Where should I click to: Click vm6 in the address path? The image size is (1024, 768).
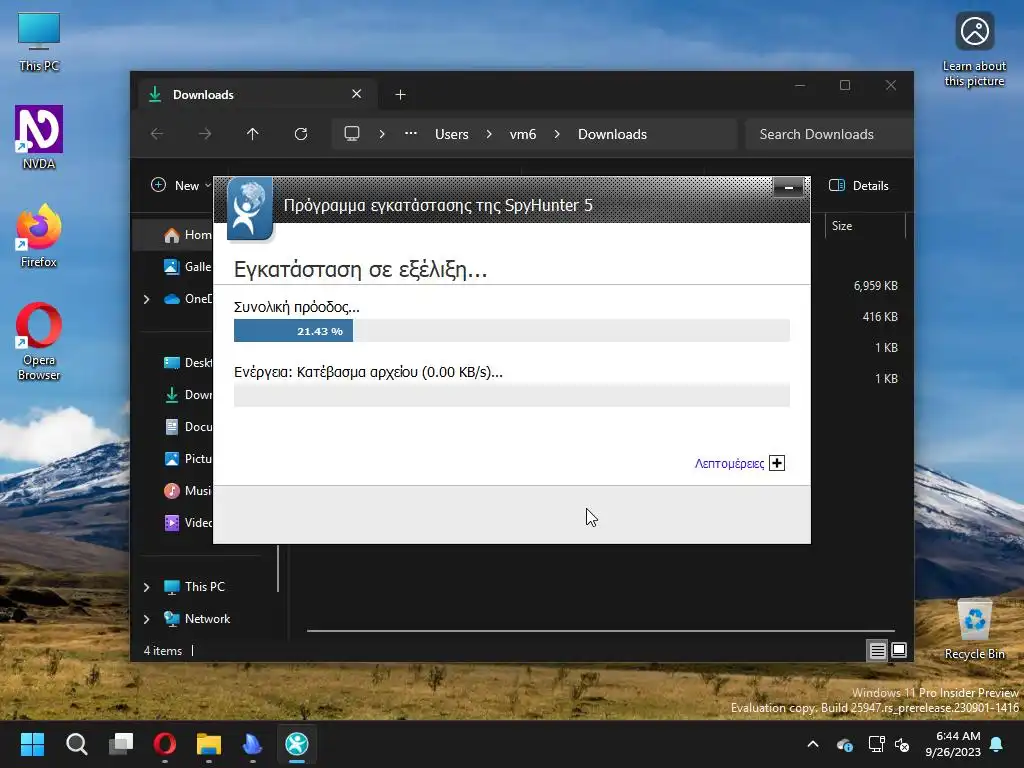pos(523,134)
